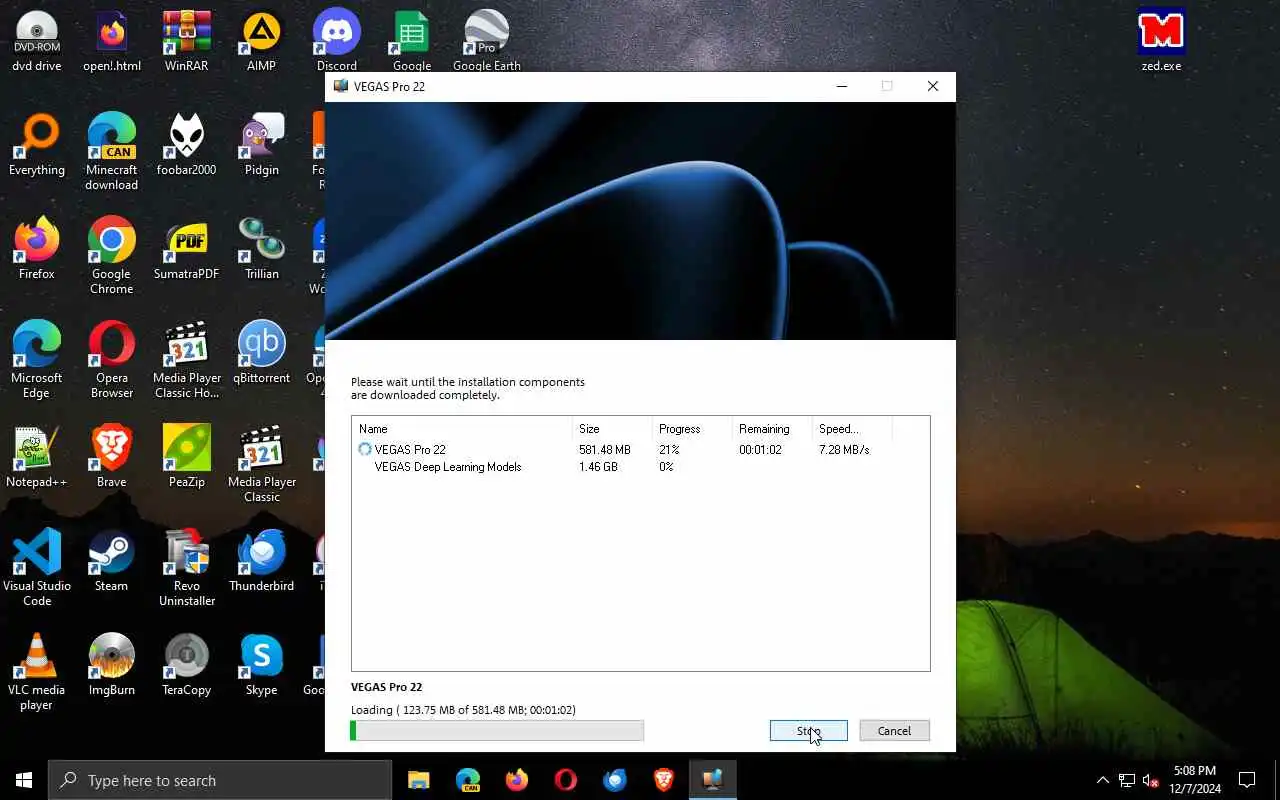Viewport: 1280px width, 800px height.
Task: Open the dvd drive desktop icon
Action: coord(37,42)
